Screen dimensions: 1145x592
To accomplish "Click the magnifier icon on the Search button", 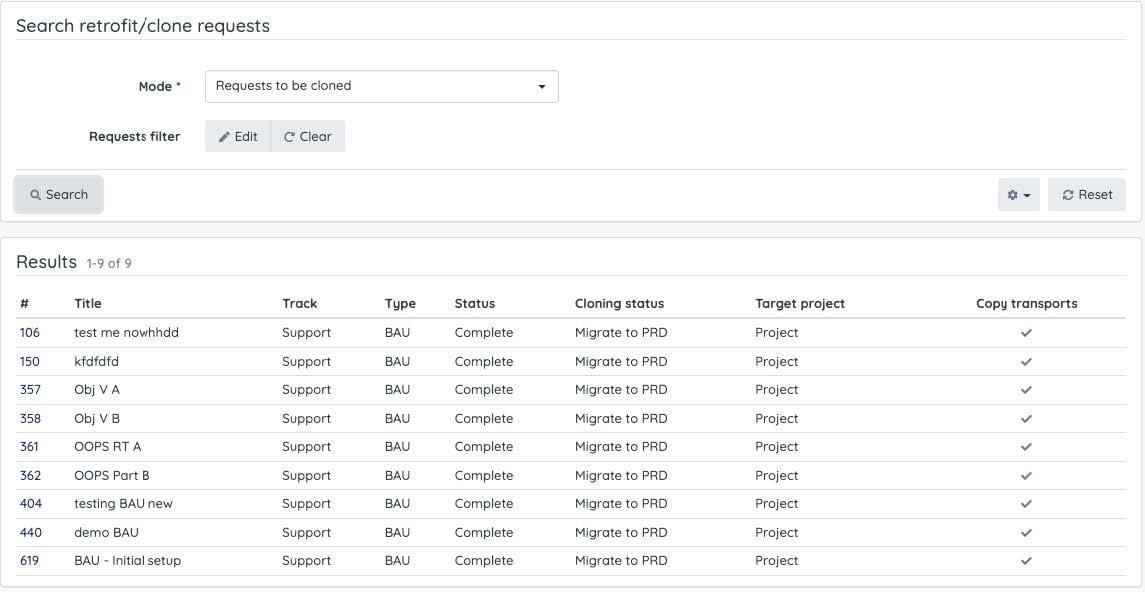I will (x=36, y=194).
